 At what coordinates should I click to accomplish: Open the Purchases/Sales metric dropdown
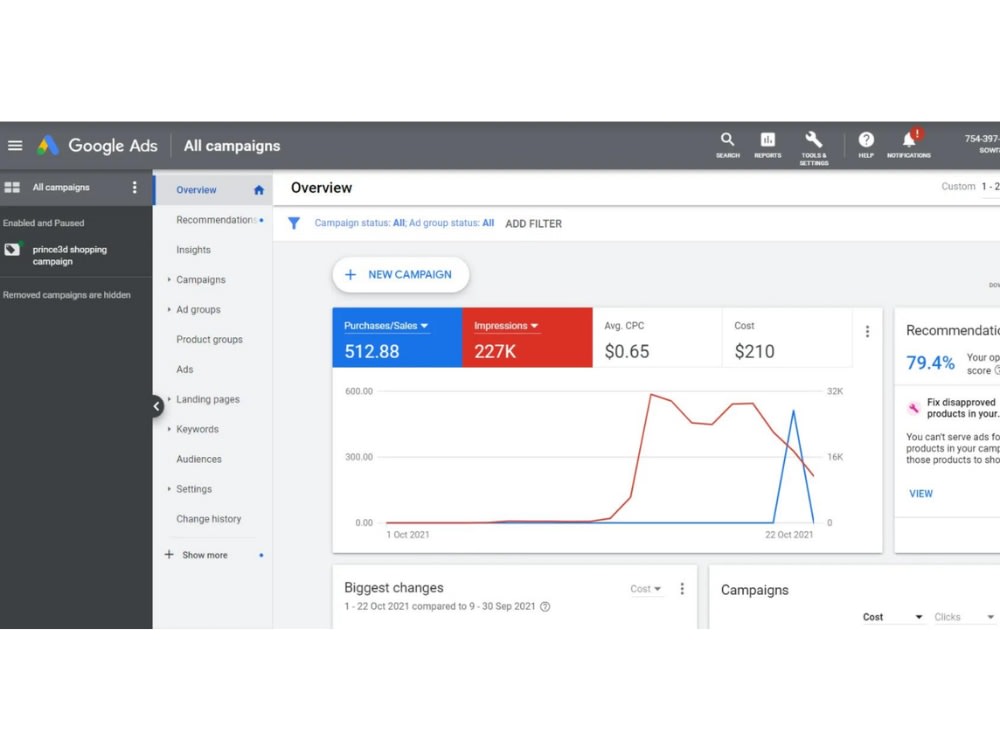pos(386,326)
